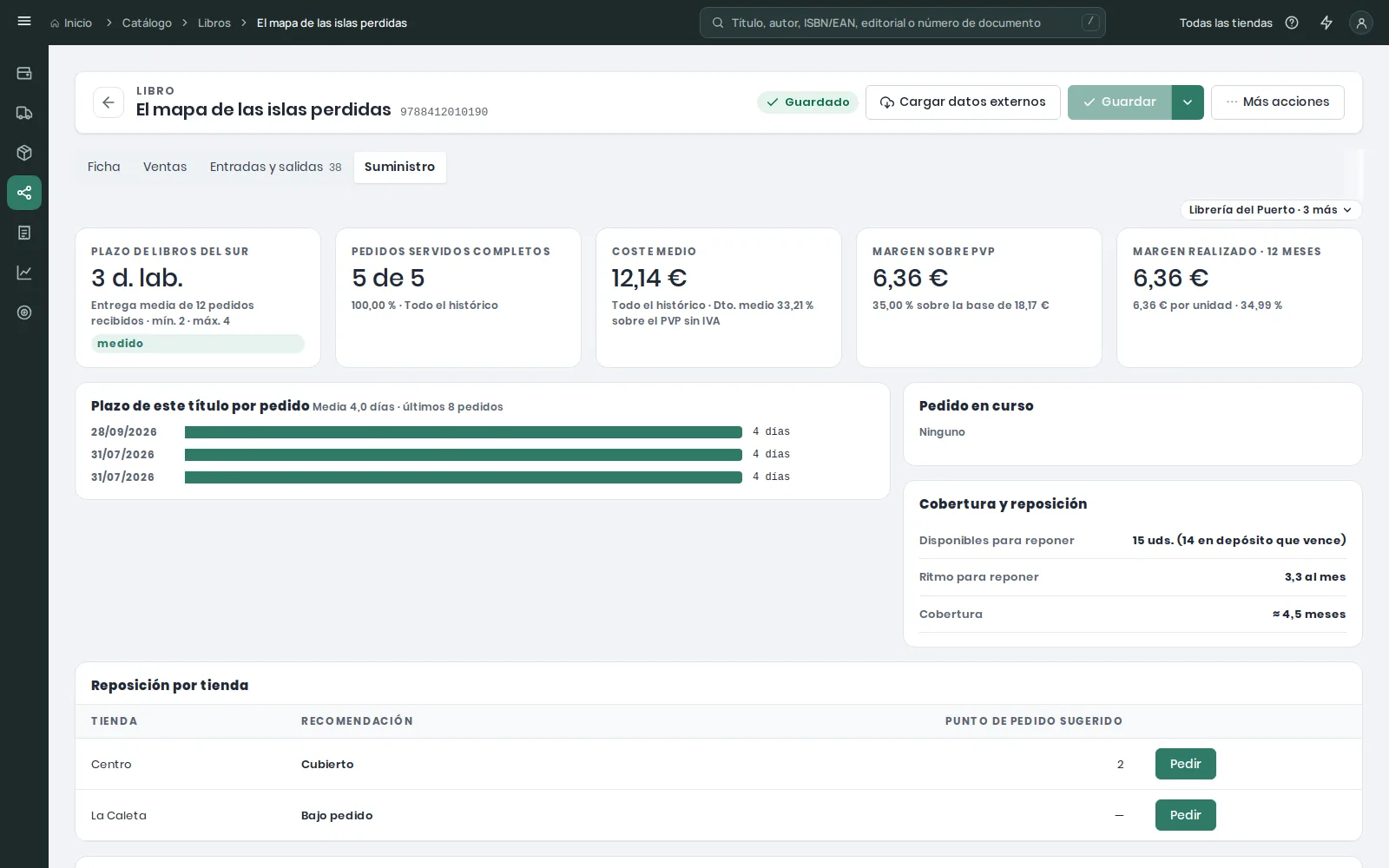Screen dimensions: 1389x868
Task: Open the Más acciones menu
Action: pos(1278,102)
